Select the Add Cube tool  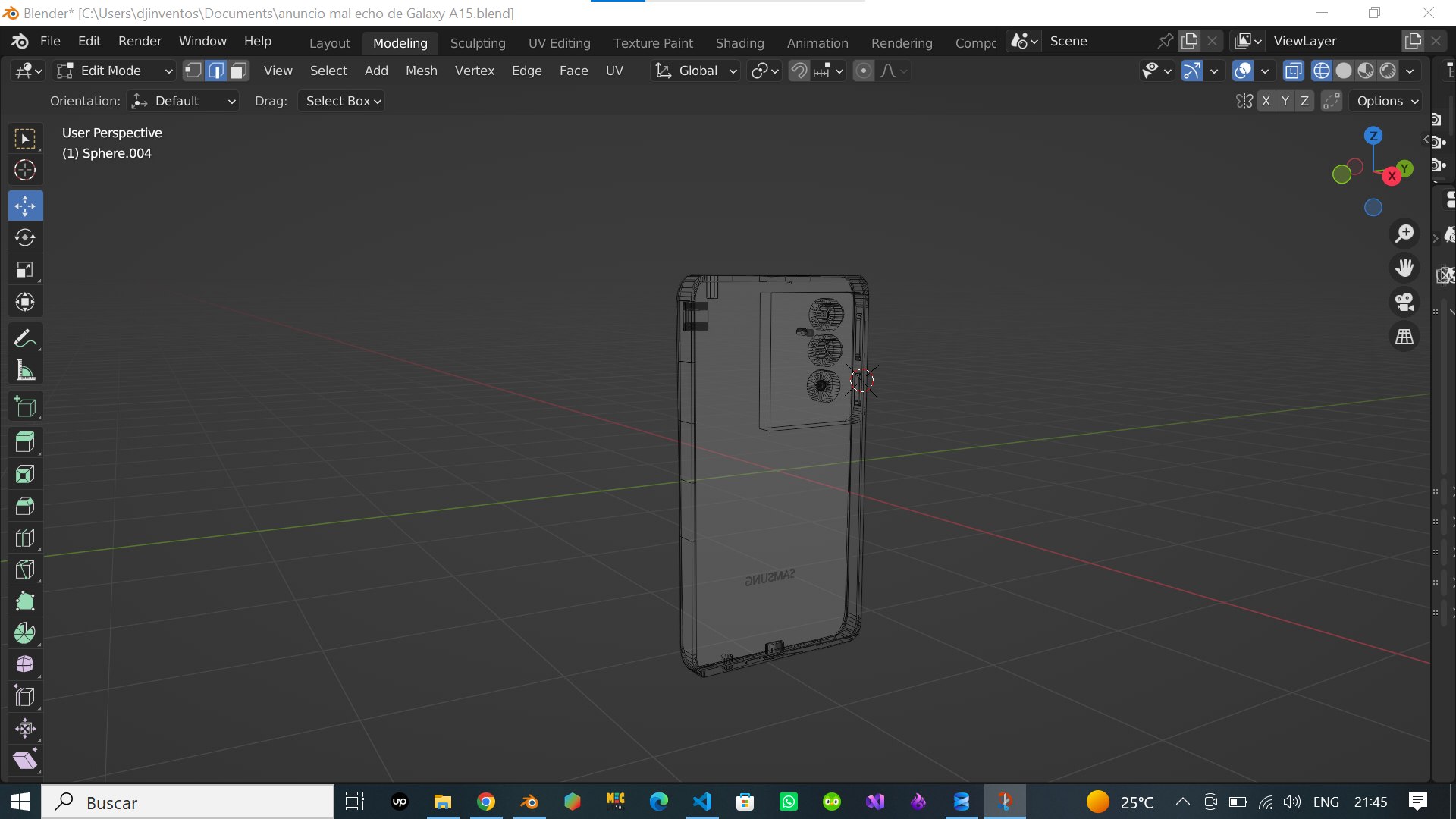(25, 407)
